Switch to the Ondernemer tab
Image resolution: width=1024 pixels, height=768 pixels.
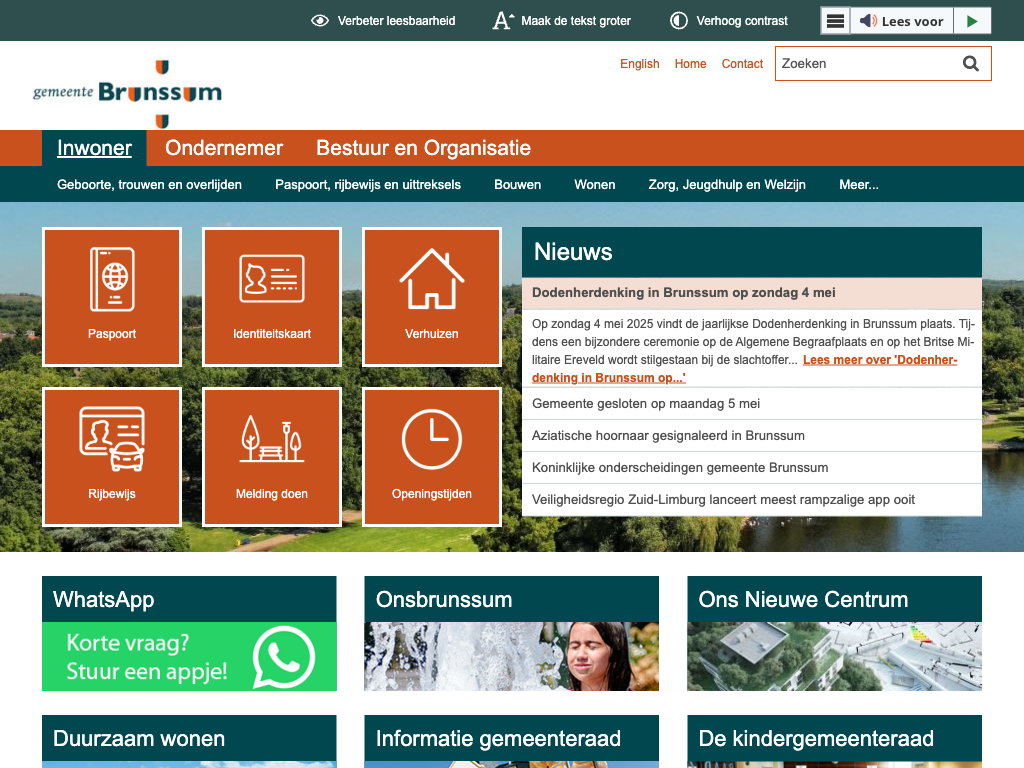tap(224, 148)
